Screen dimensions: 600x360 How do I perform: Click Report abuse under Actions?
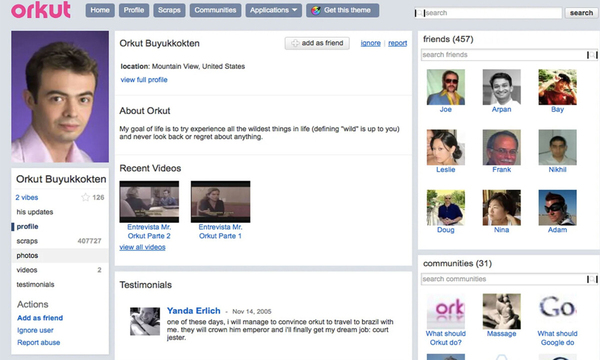39,342
